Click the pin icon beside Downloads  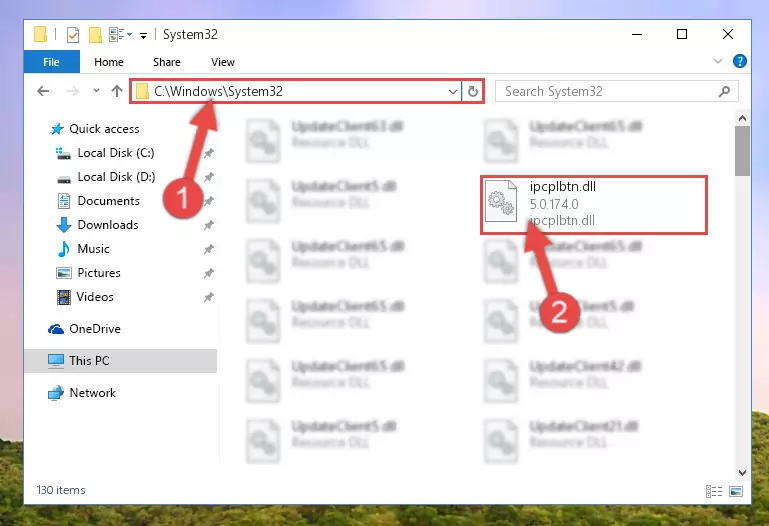click(209, 225)
